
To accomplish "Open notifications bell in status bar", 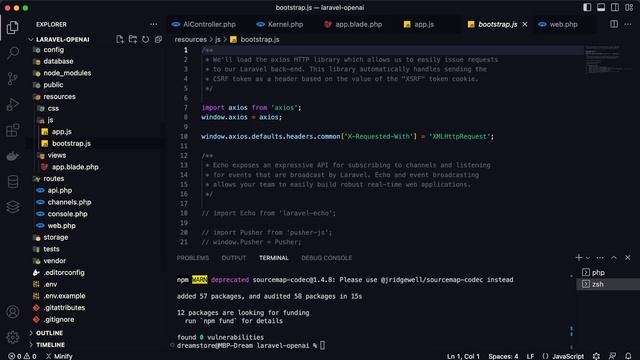I will 628,356.
